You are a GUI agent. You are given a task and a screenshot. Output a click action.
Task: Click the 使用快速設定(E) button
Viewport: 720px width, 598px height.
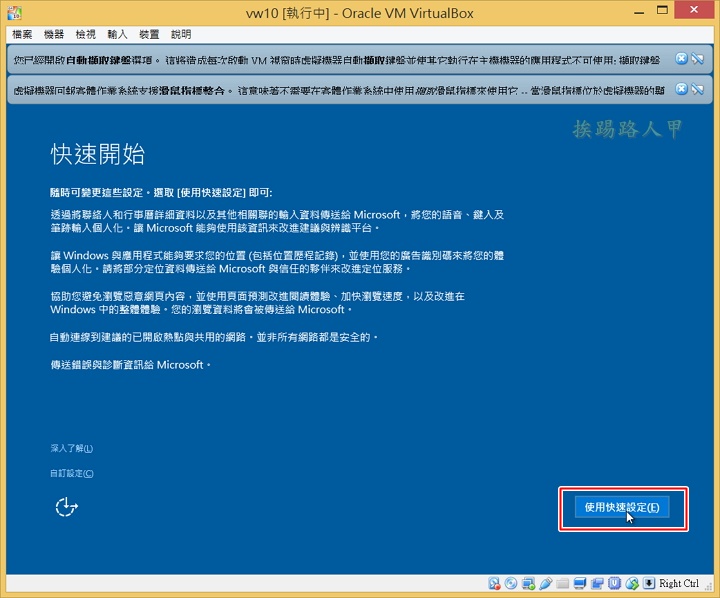(x=622, y=507)
